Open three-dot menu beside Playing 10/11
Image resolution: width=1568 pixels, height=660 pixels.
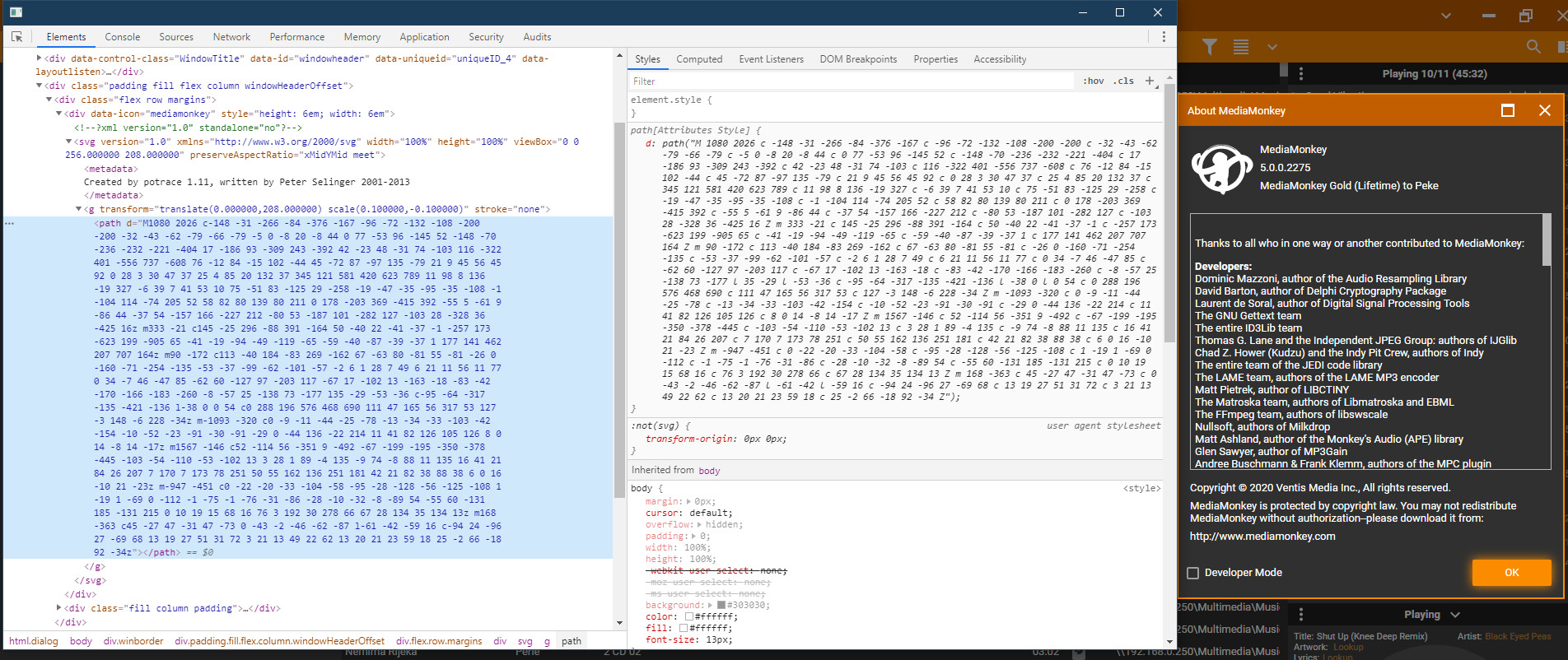1301,74
